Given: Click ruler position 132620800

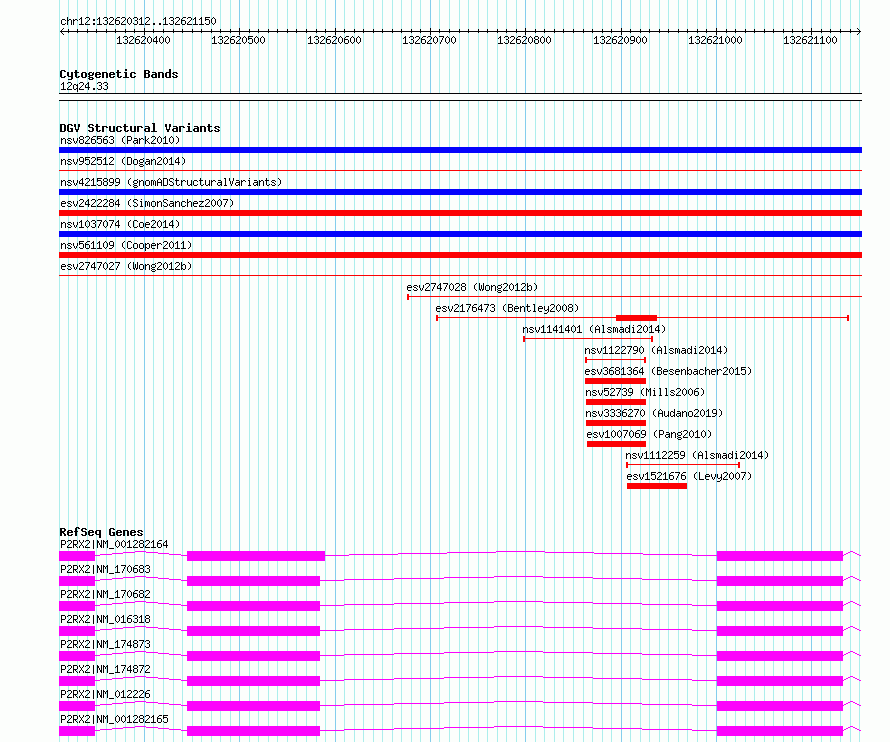Looking at the screenshot, I should 524,40.
